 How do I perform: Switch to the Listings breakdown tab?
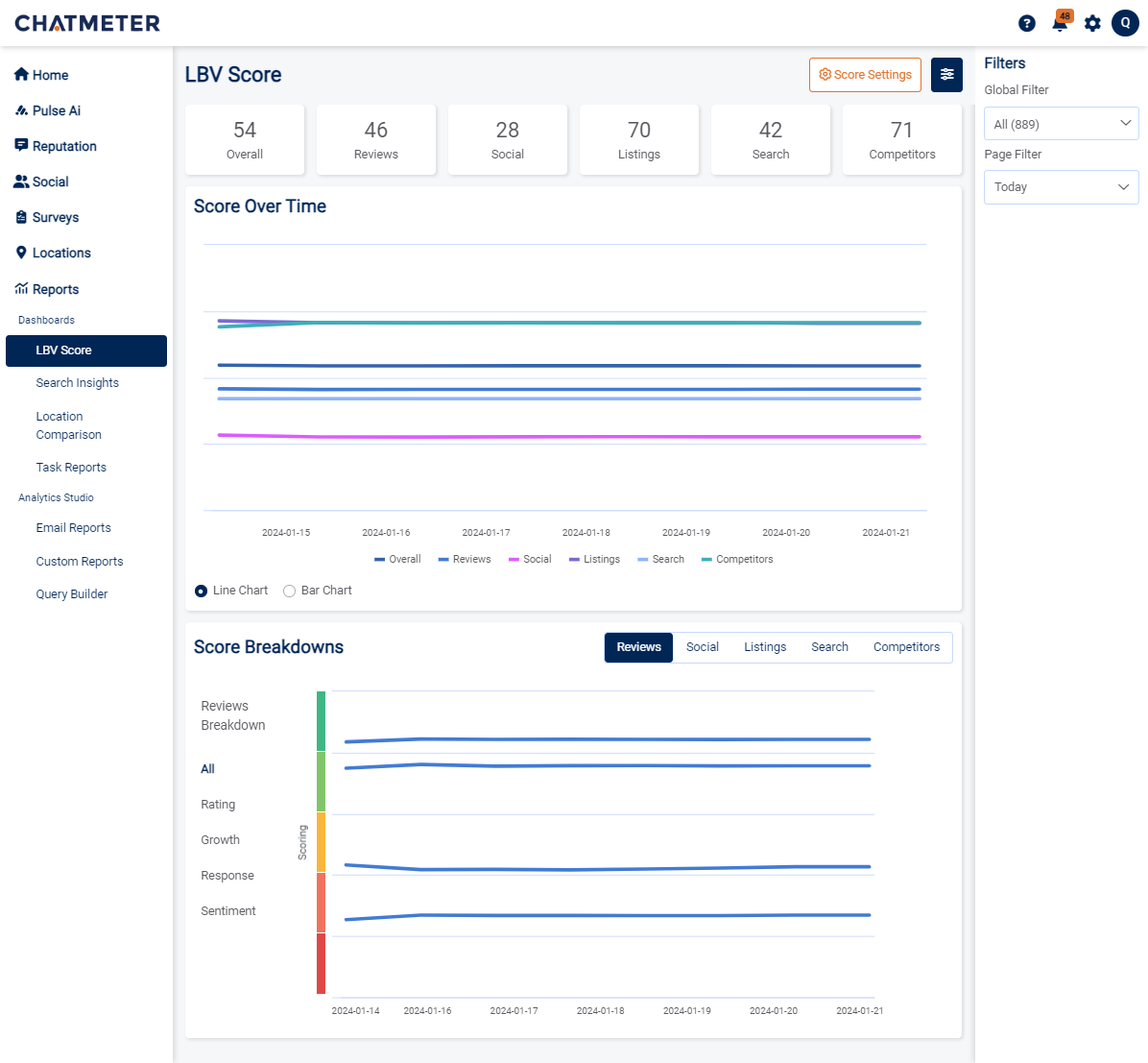point(764,647)
